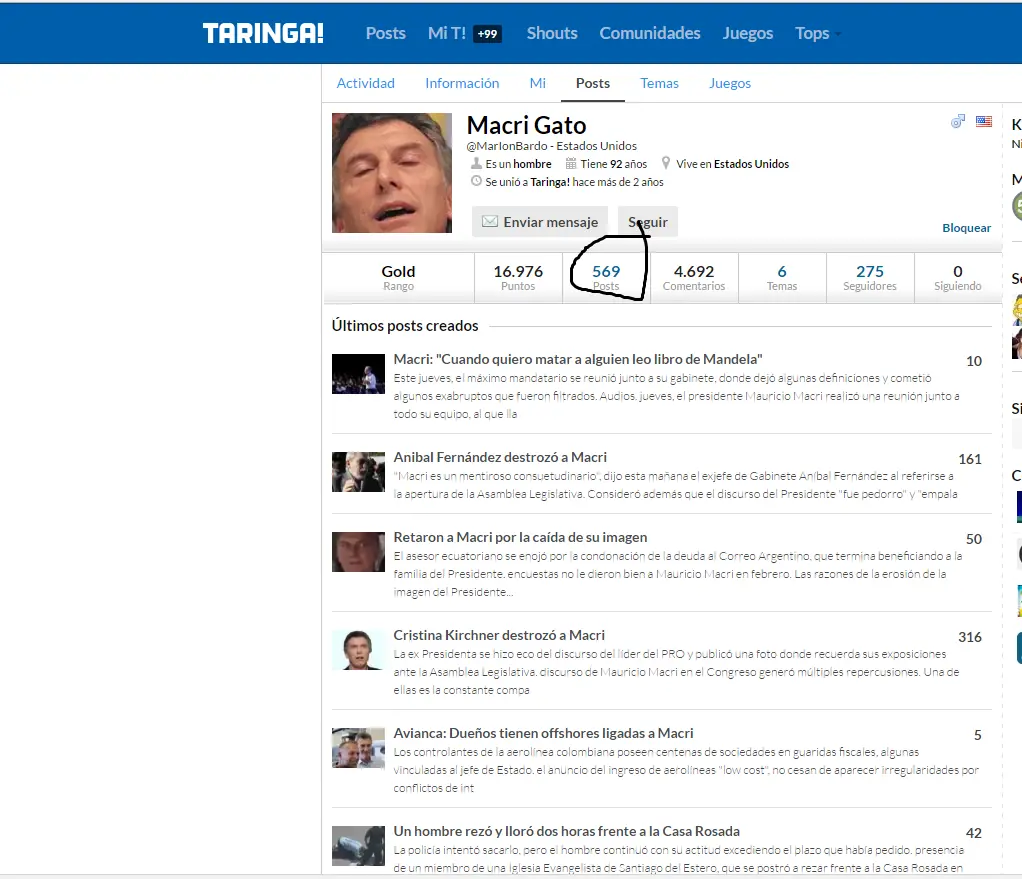This screenshot has height=879, width=1022.
Task: Click thumbnail of the Mandela post
Action: click(358, 374)
